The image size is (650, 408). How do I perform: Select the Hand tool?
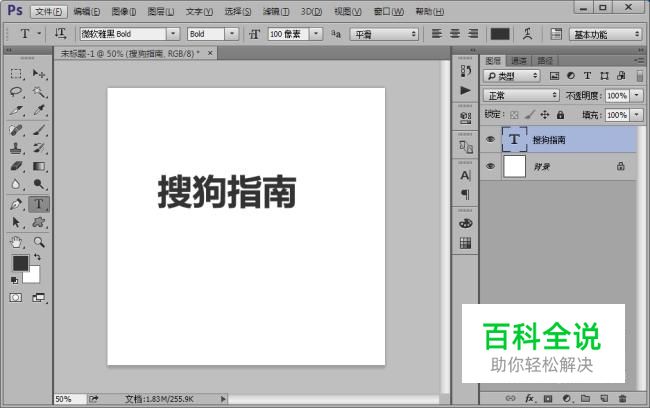[x=16, y=242]
